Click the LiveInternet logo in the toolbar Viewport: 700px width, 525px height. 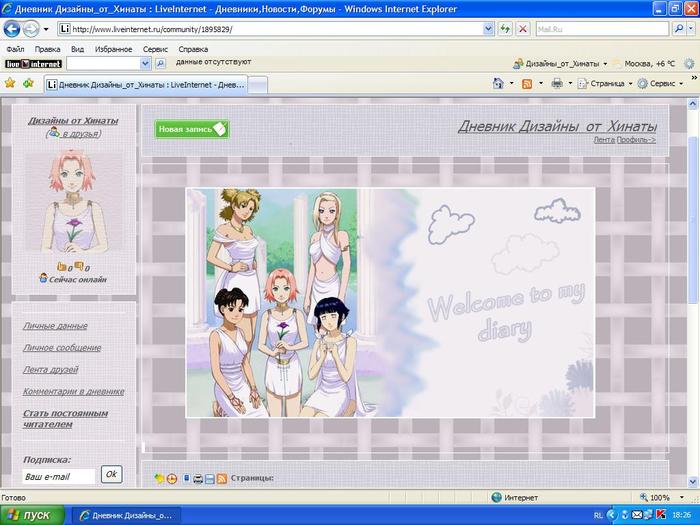click(x=33, y=64)
